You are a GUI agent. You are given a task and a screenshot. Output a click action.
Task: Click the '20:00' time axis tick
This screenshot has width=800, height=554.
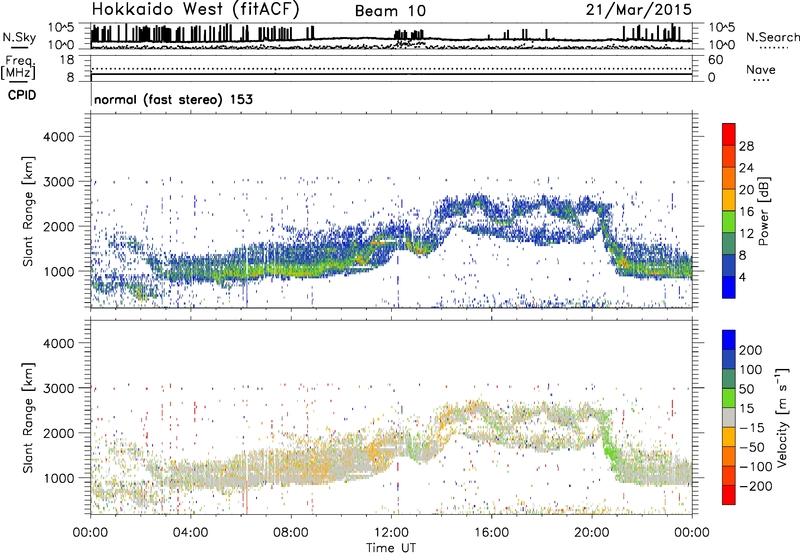tap(591, 532)
